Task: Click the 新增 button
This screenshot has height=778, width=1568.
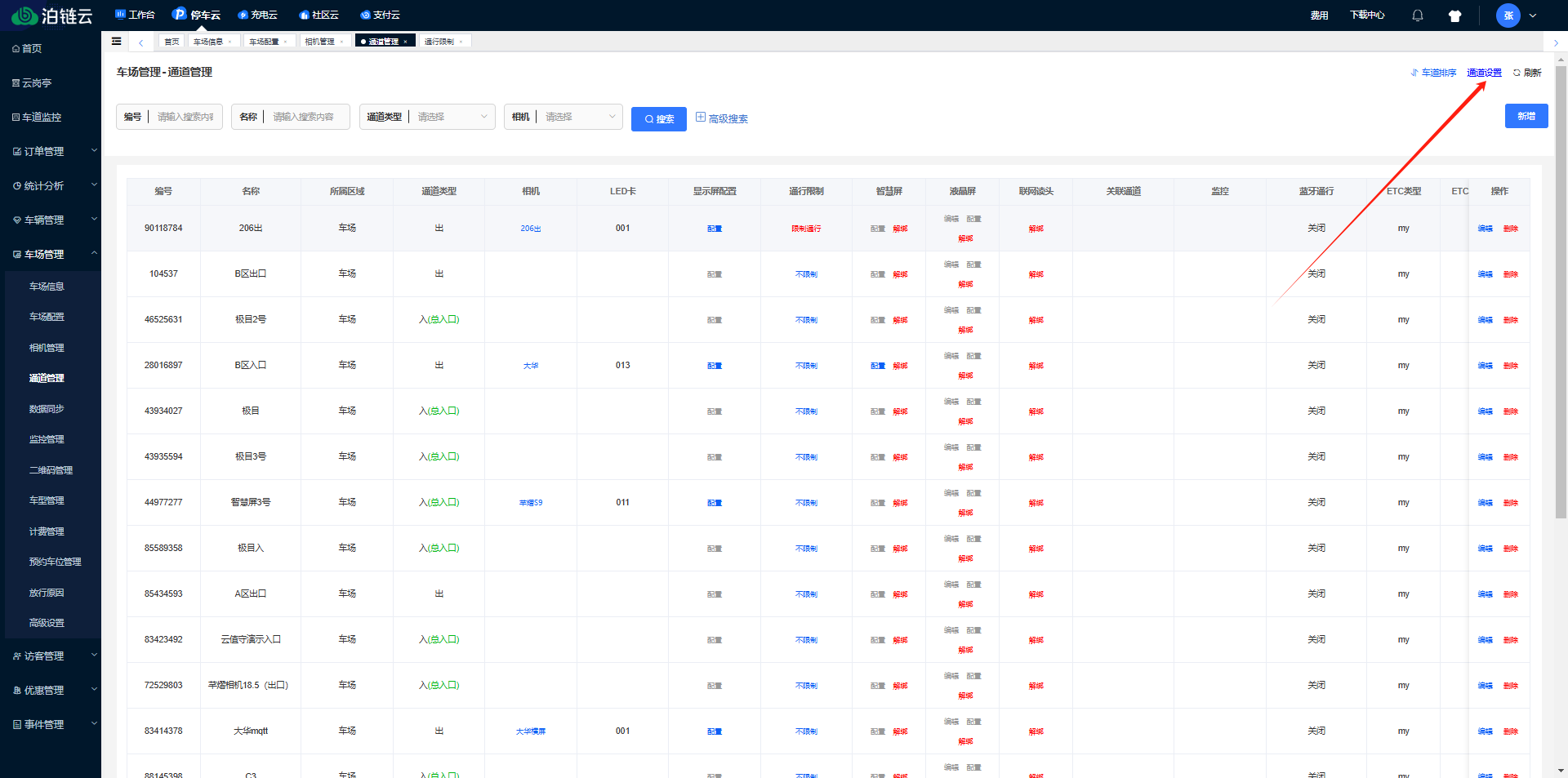Action: 1526,116
